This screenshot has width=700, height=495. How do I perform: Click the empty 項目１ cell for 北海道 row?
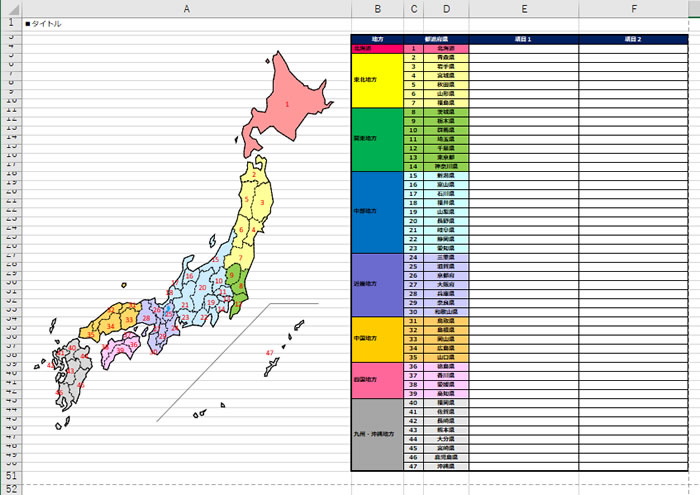pos(524,48)
